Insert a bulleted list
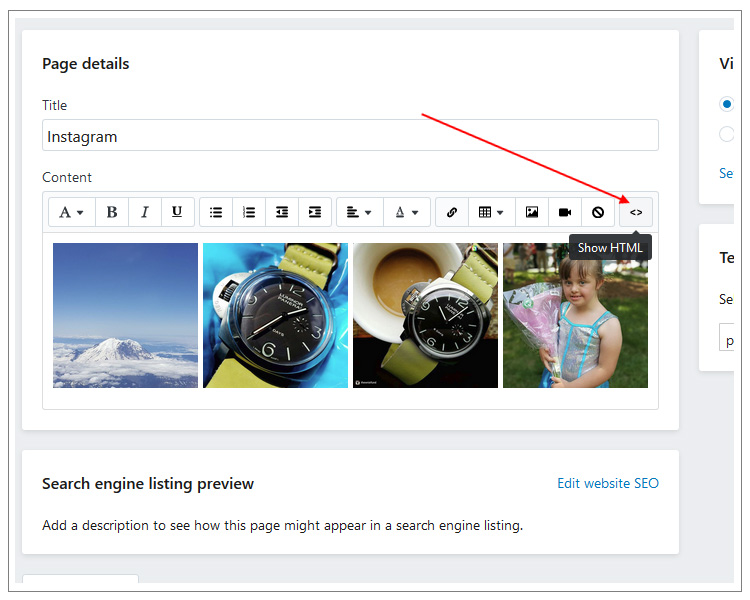This screenshot has height=600, width=750. click(x=216, y=212)
